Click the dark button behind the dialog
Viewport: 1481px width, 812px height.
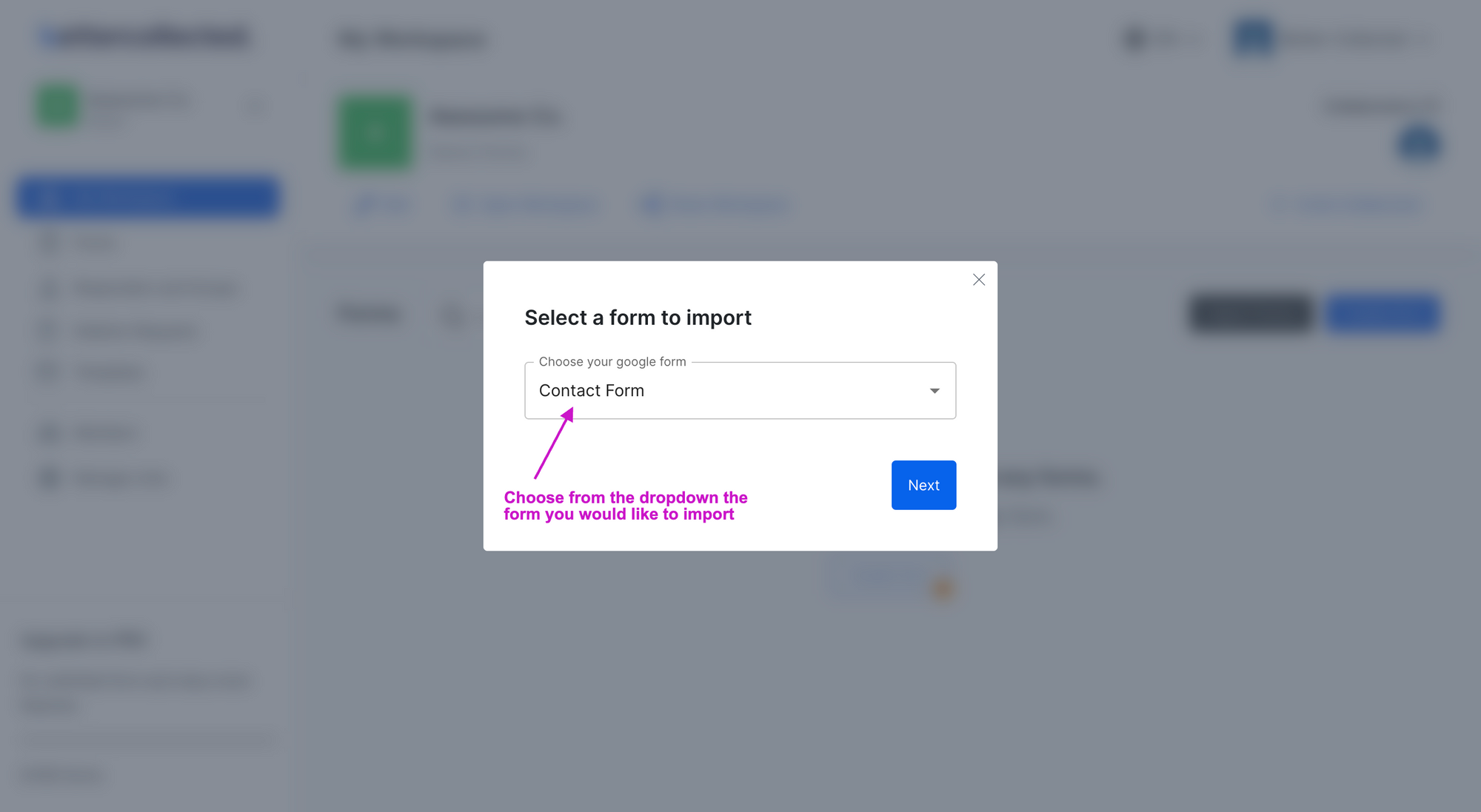(x=1251, y=313)
